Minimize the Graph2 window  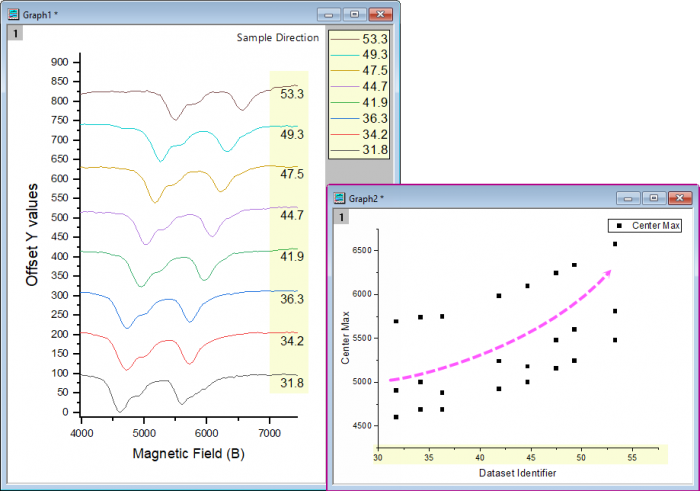click(628, 198)
